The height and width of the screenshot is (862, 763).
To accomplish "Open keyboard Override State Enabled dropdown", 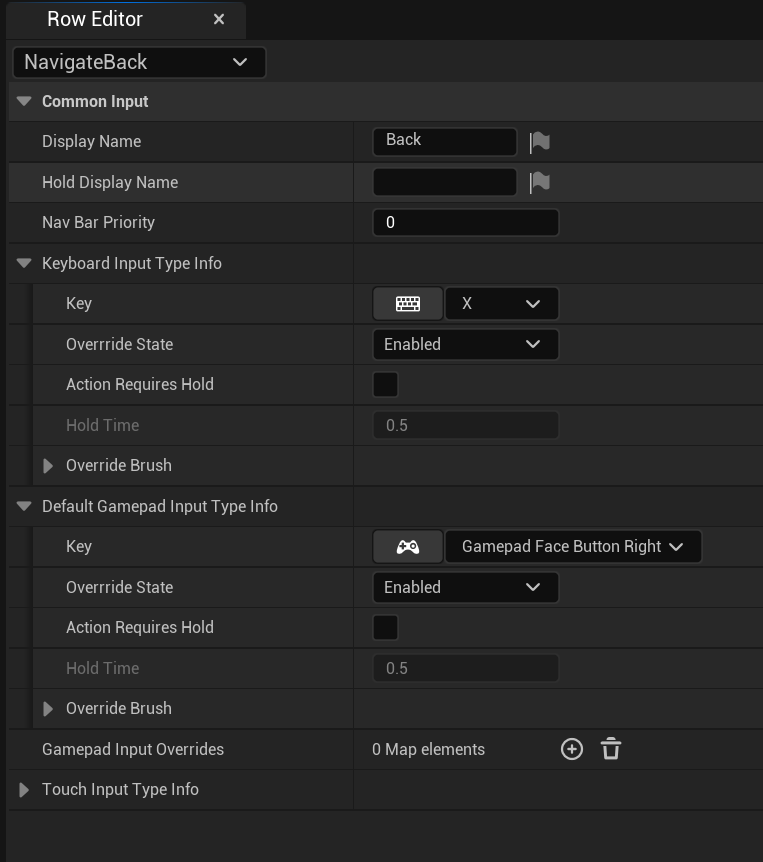I will pyautogui.click(x=465, y=344).
